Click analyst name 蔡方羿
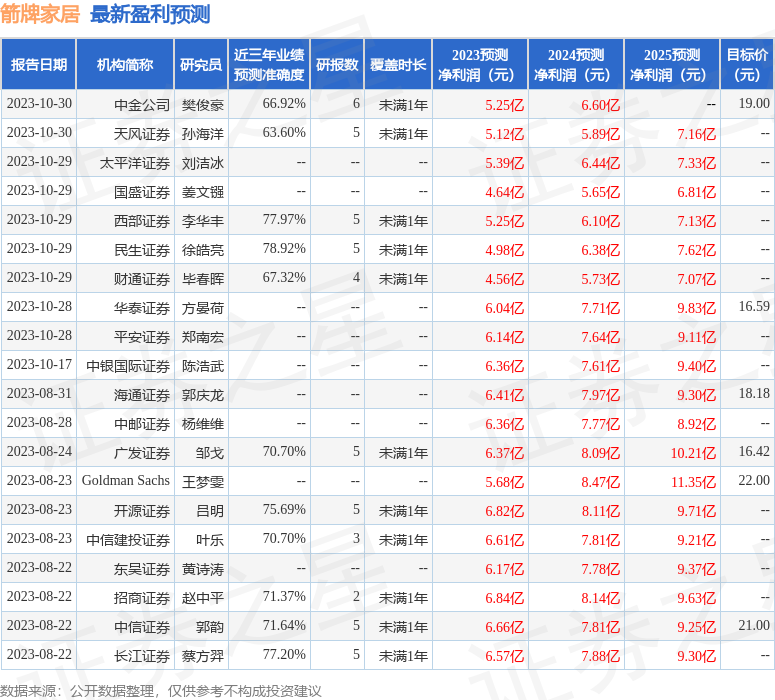Image resolution: width=775 pixels, height=700 pixels. [x=203, y=656]
